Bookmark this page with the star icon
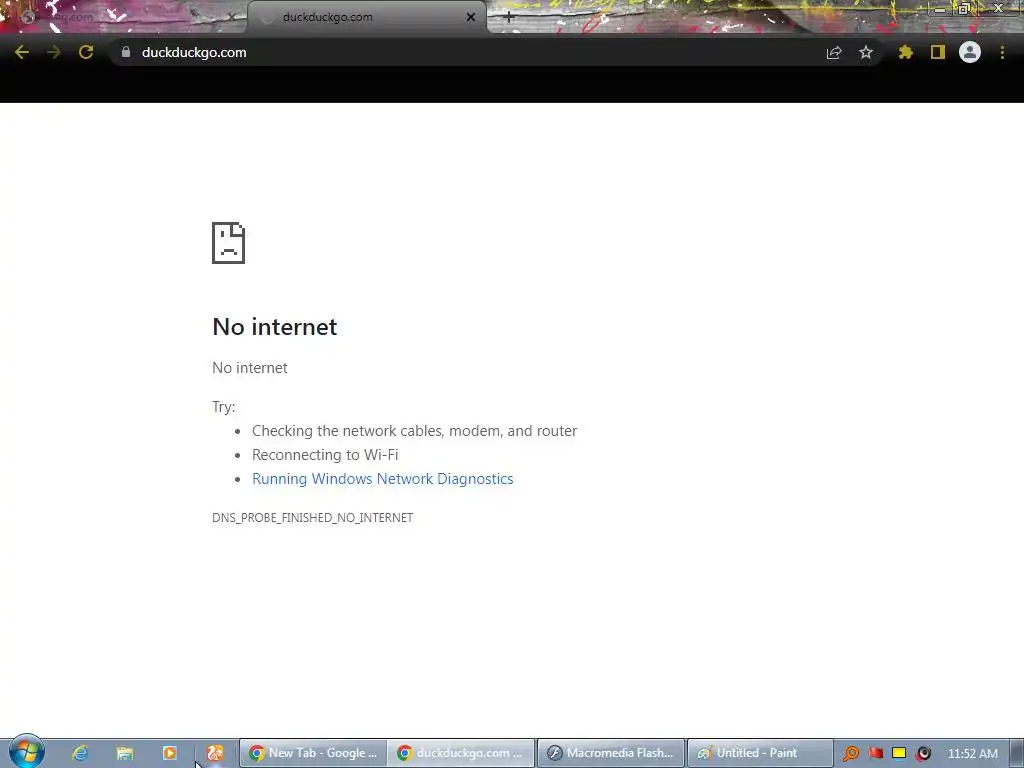Screen dimensions: 1024x768 [x=866, y=52]
